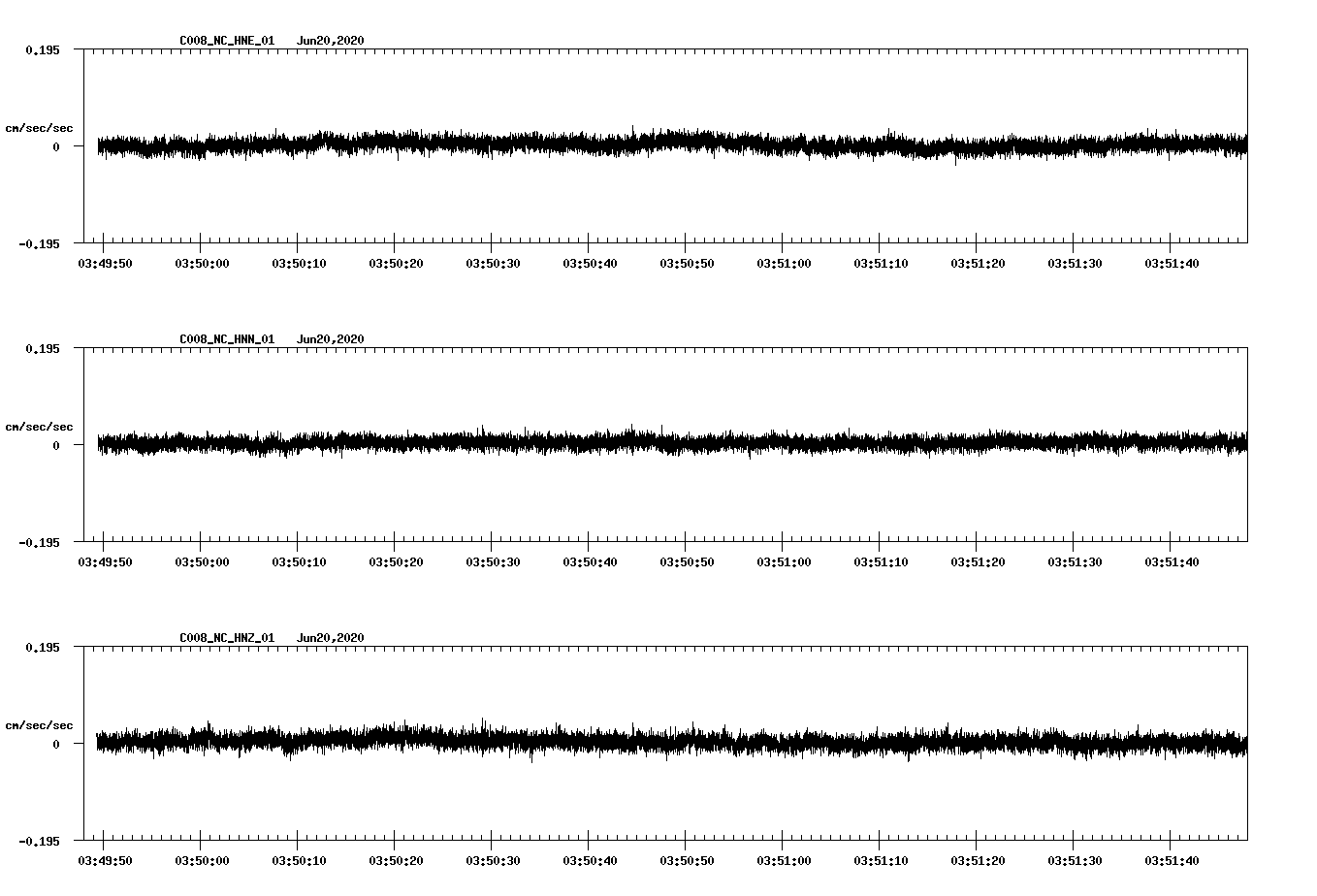1317x896 pixels.
Task: Select 03:50:40 time label under HNE plot
Action: [590, 264]
